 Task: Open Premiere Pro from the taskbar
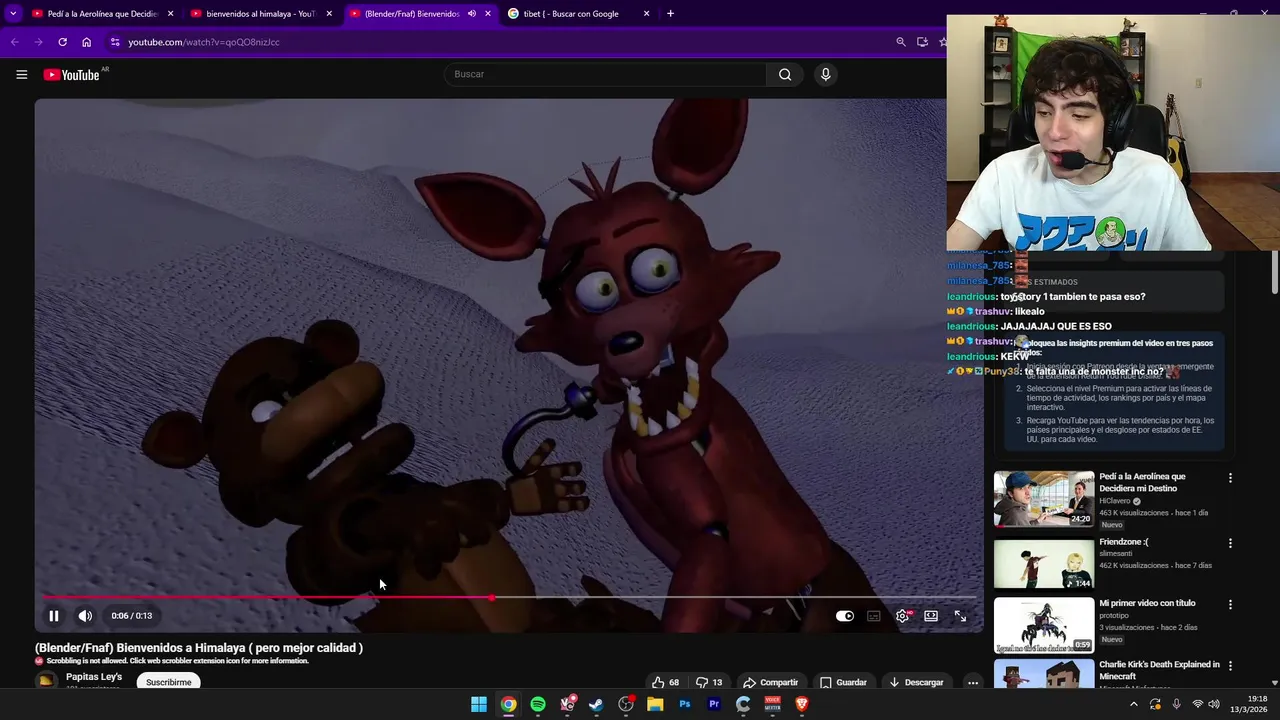pyautogui.click(x=714, y=704)
